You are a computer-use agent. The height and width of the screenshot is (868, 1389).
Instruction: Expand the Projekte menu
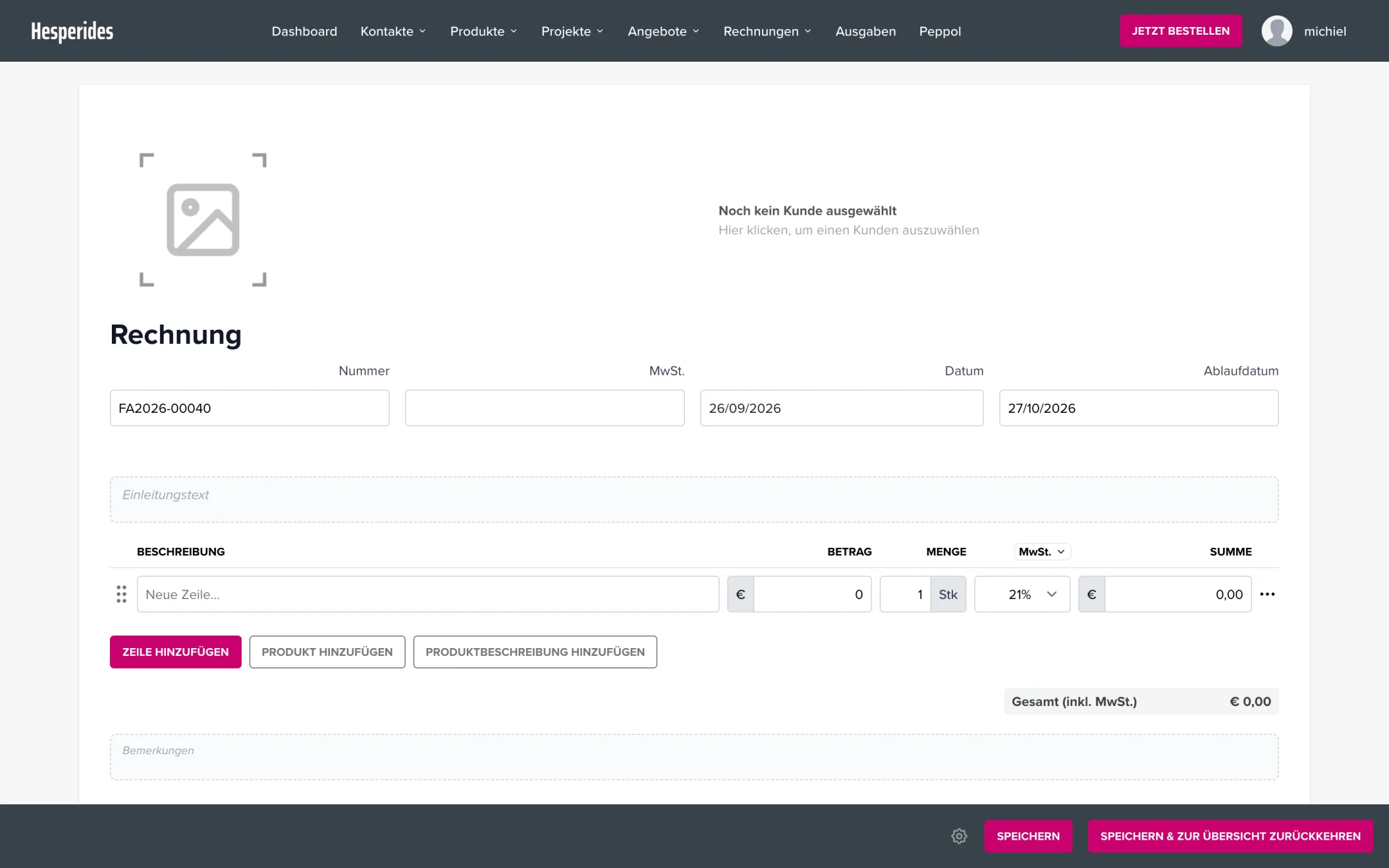(x=572, y=31)
